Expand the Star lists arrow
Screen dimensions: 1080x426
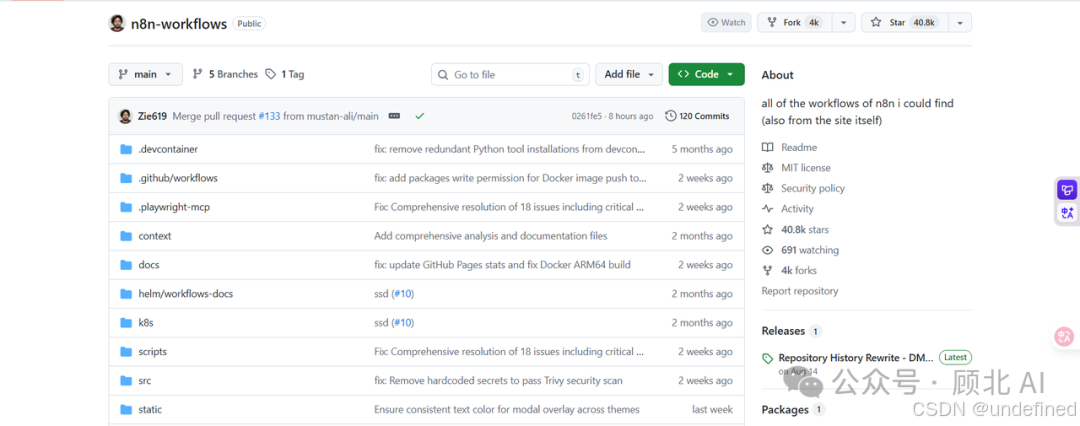pyautogui.click(x=960, y=23)
